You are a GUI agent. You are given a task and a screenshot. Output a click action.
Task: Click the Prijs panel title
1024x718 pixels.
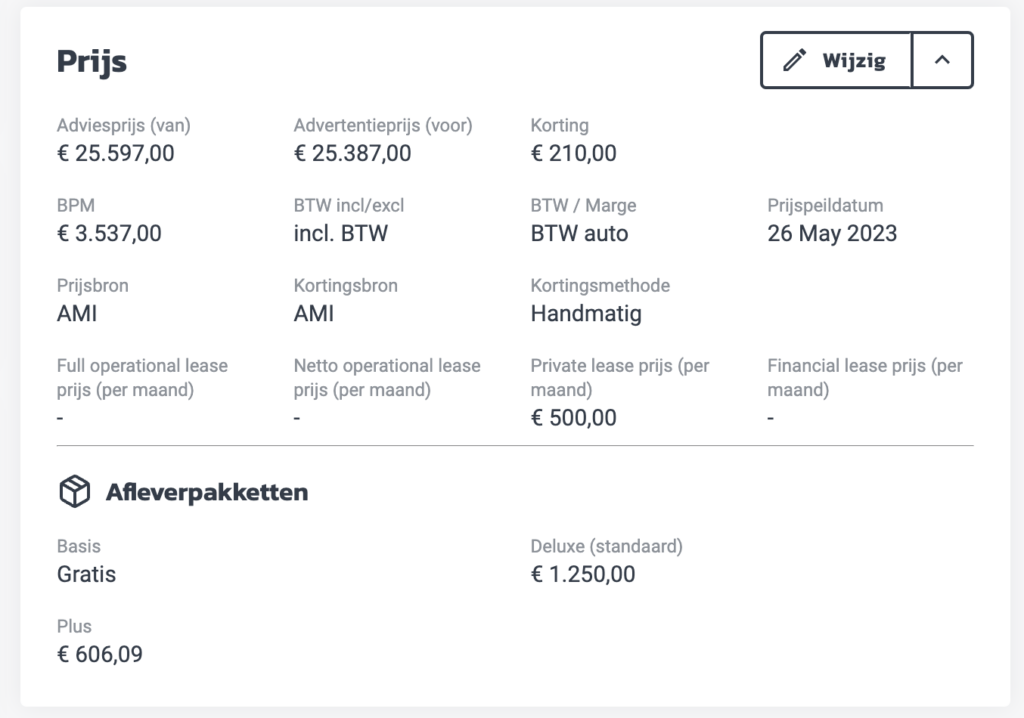(x=92, y=61)
